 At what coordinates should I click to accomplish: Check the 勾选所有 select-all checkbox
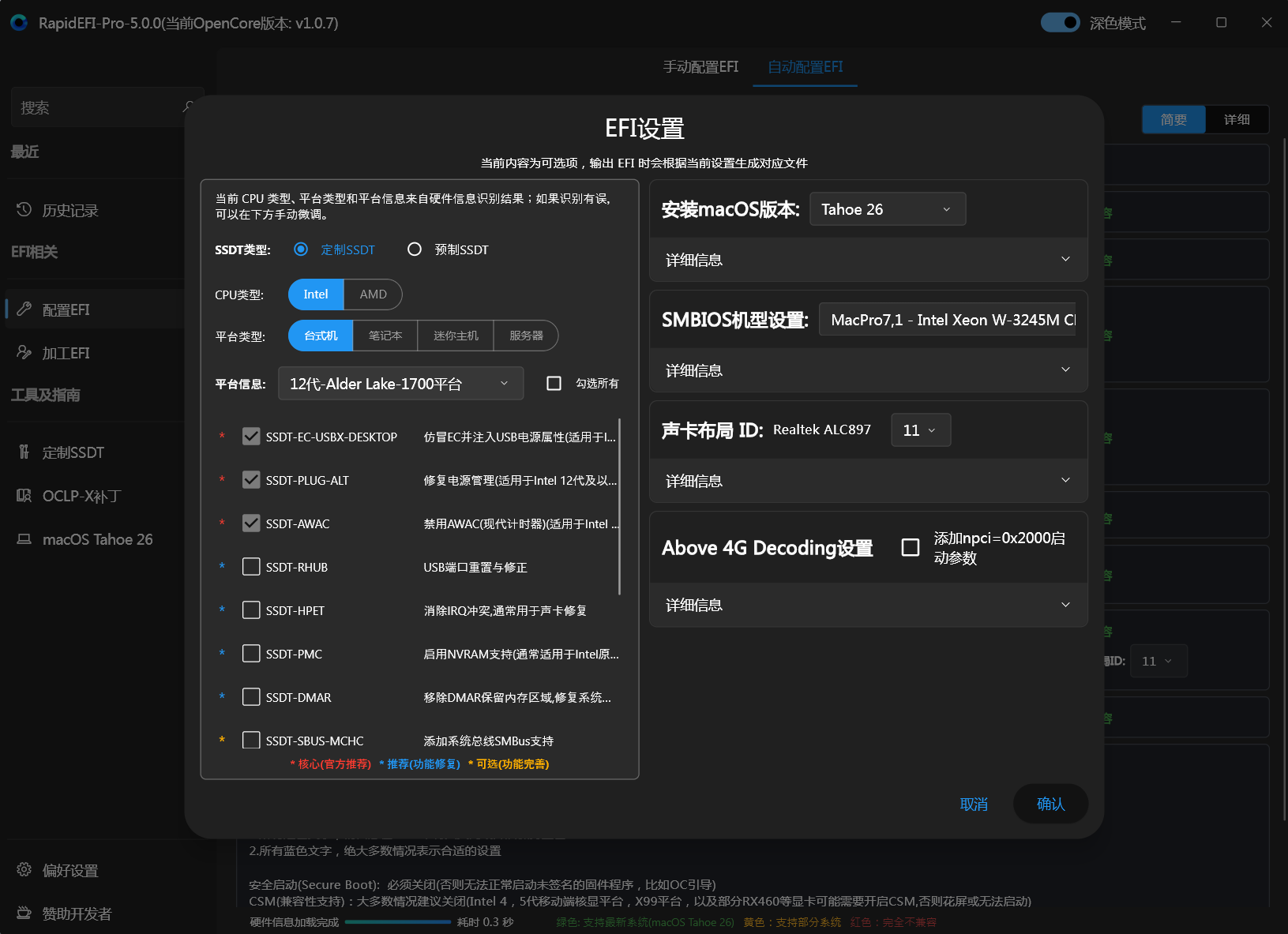pyautogui.click(x=554, y=383)
